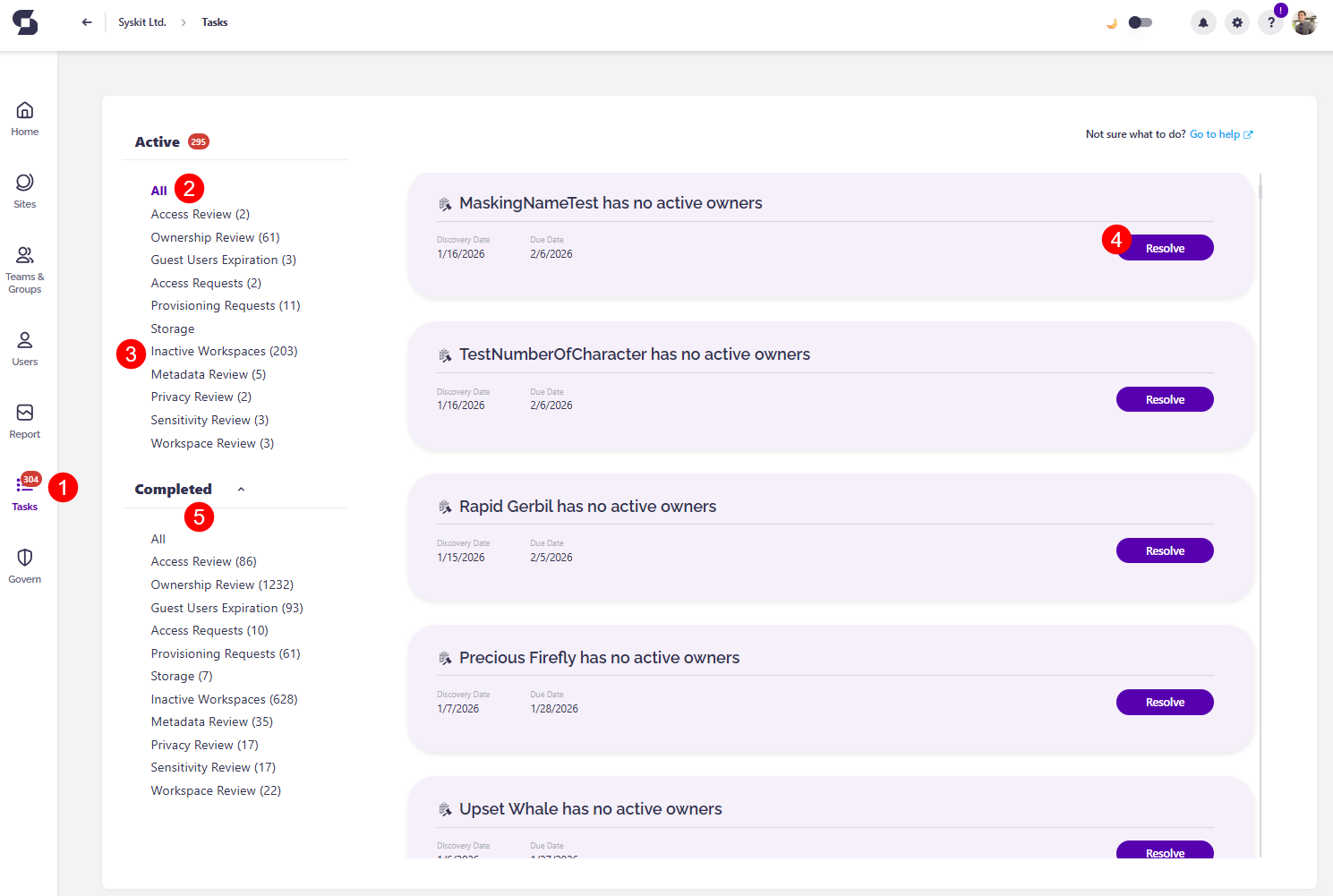Toggle dark mode next to the moon icon

[1139, 21]
